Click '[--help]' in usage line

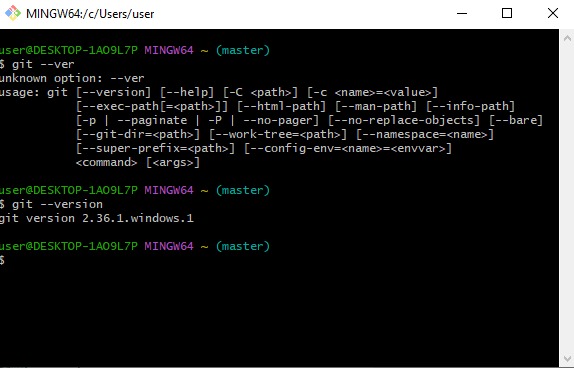coord(187,92)
